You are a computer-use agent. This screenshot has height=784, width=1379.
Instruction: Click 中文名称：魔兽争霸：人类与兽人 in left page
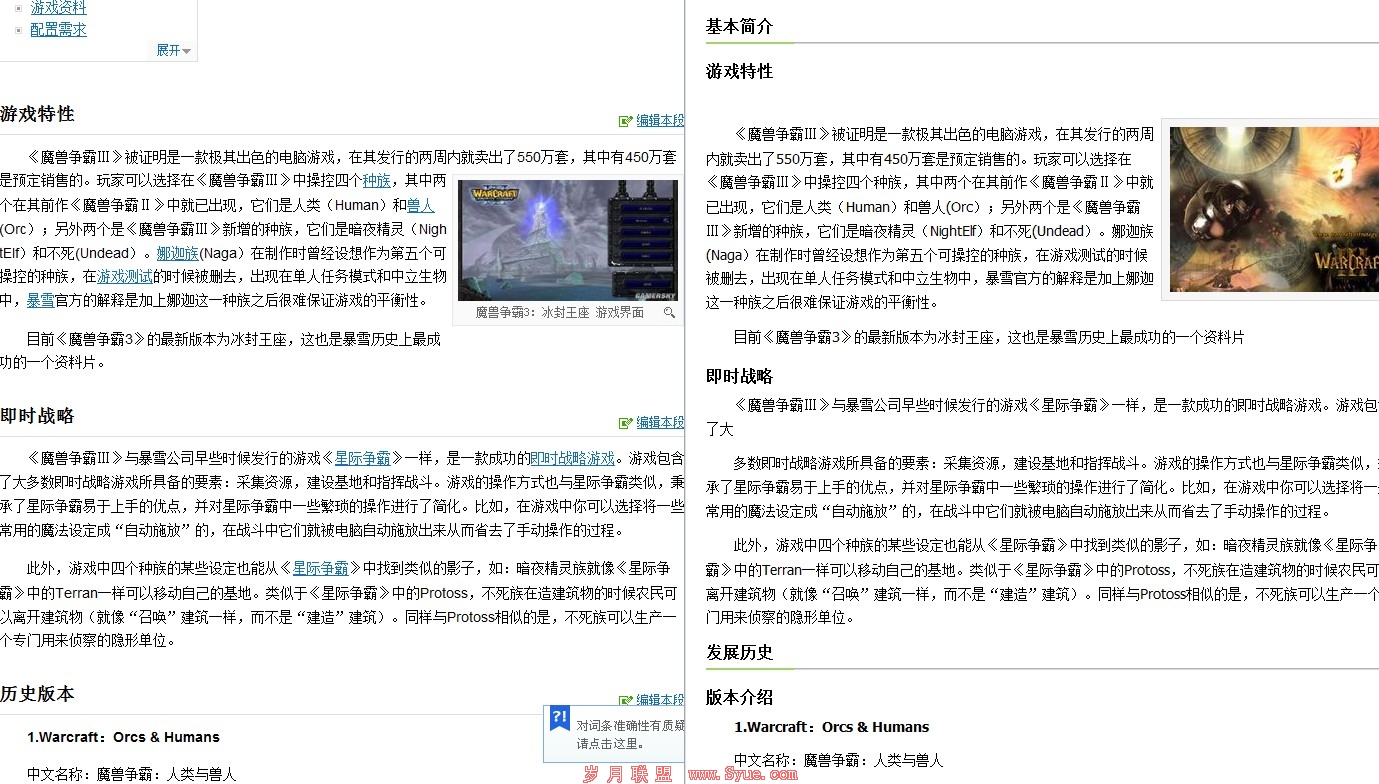pos(132,774)
